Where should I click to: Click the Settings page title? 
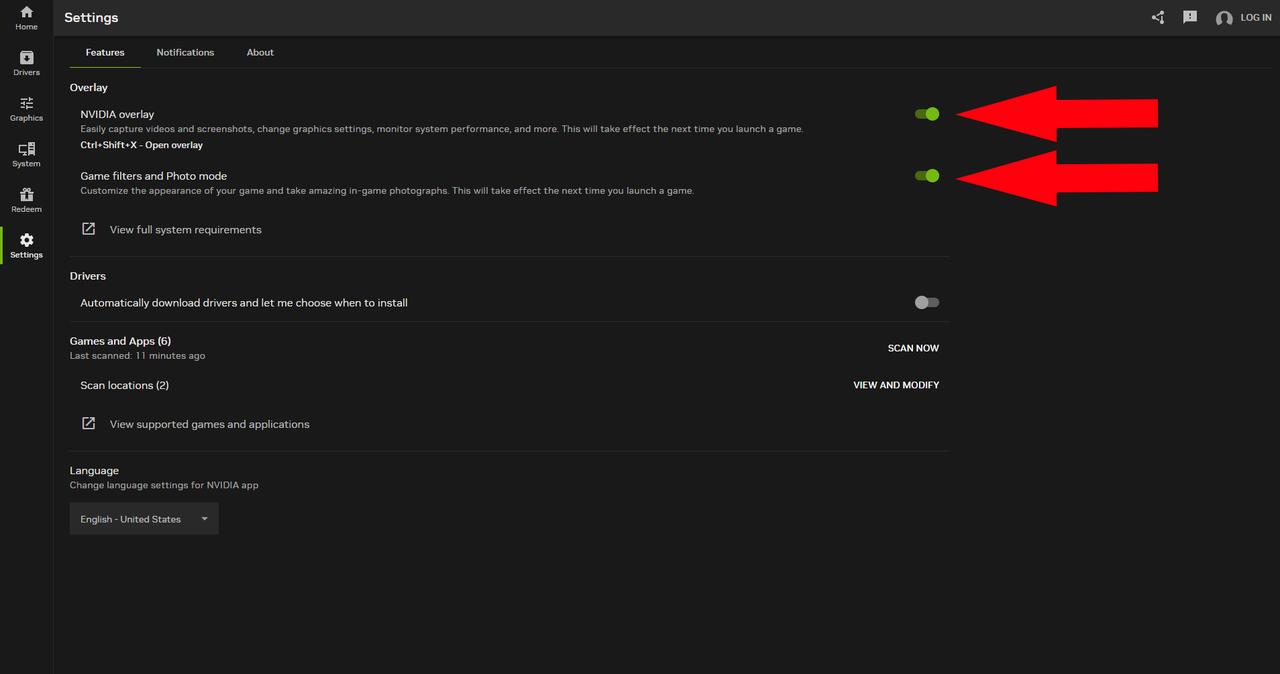coord(91,18)
